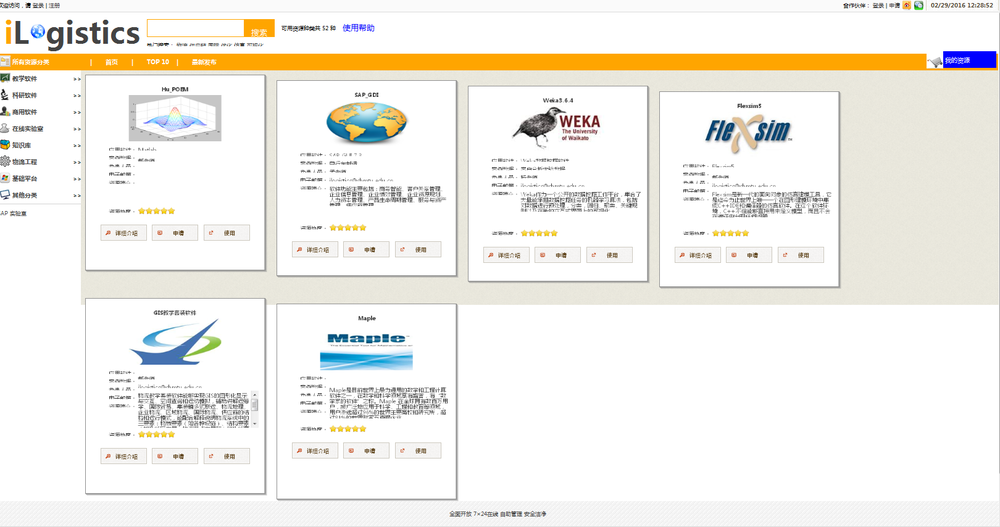
Task: Click the 知识库 category icon
Action: pos(5,145)
